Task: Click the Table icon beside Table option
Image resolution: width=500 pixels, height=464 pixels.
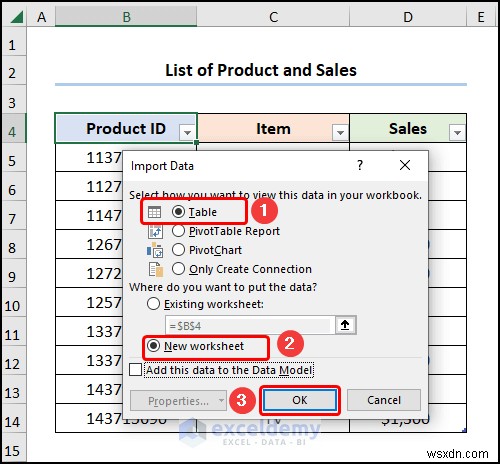Action: coord(154,212)
